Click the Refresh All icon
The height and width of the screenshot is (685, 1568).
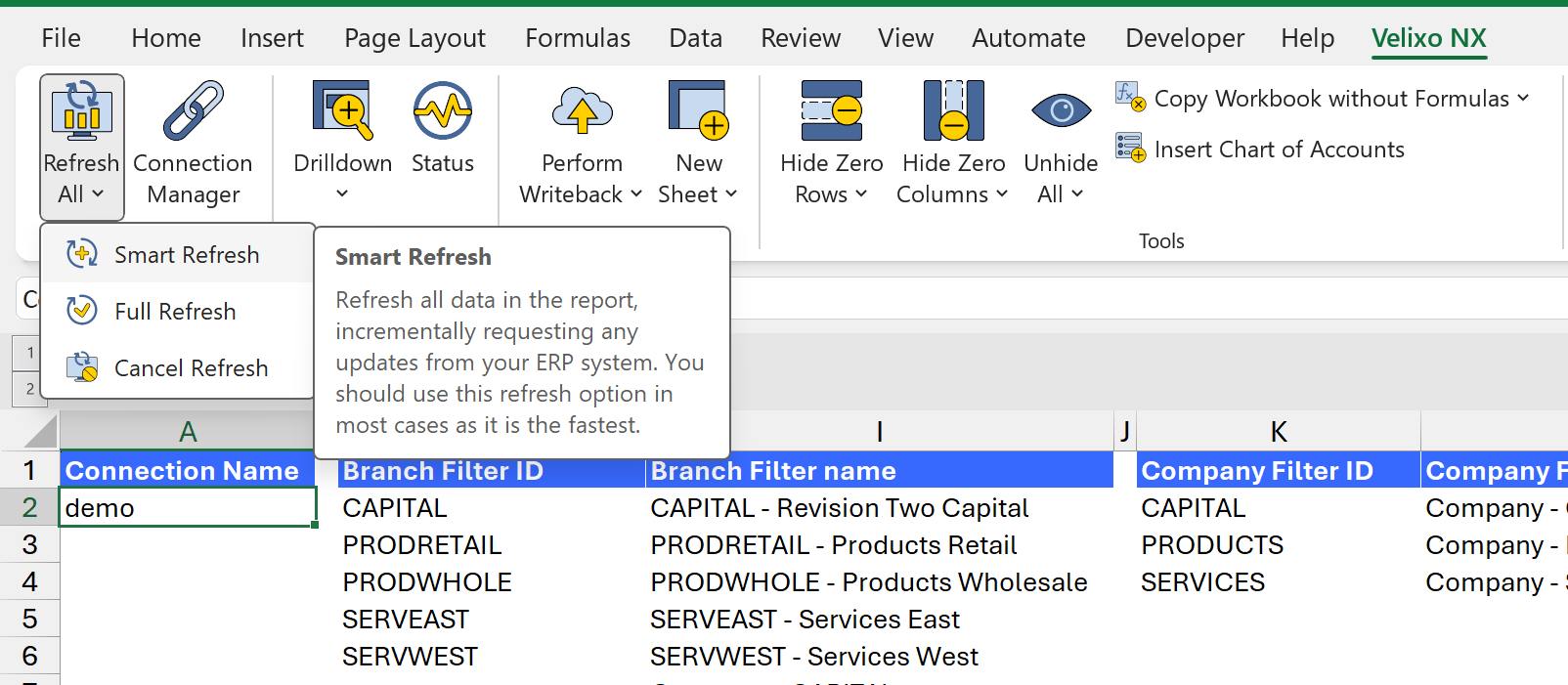click(x=82, y=110)
